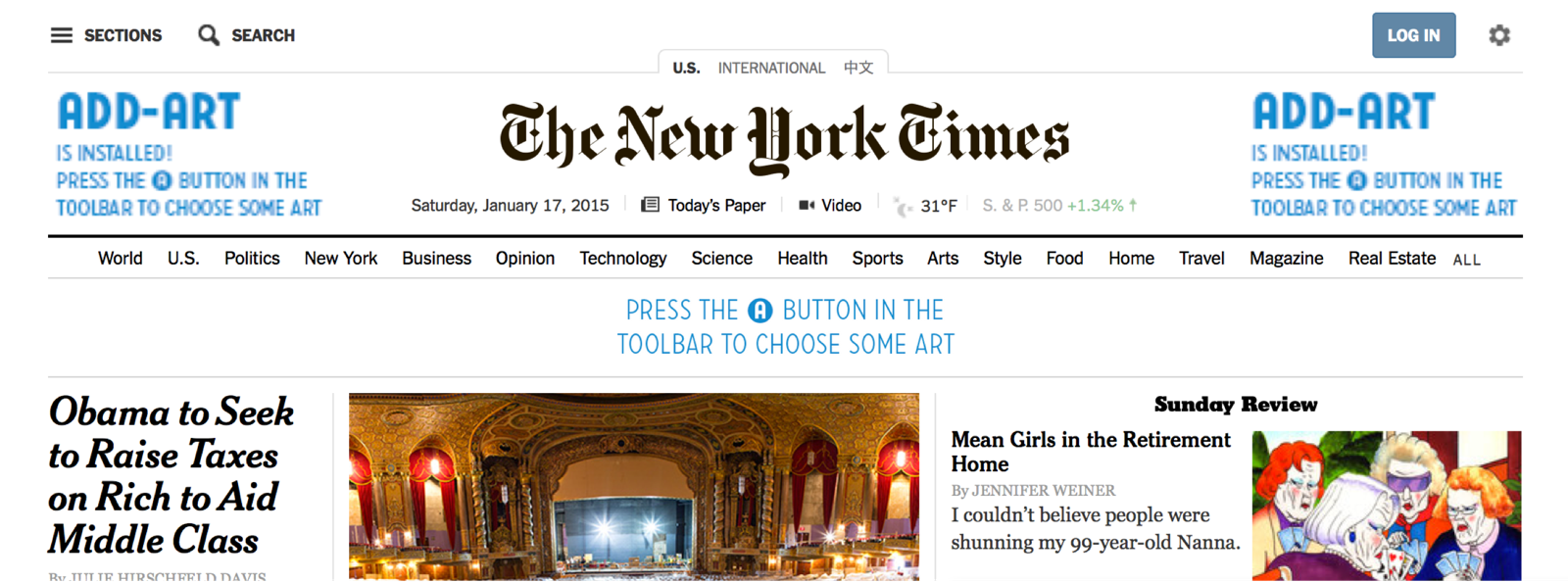
Task: Click the right ADD-ART banner ad
Action: [x=1384, y=154]
